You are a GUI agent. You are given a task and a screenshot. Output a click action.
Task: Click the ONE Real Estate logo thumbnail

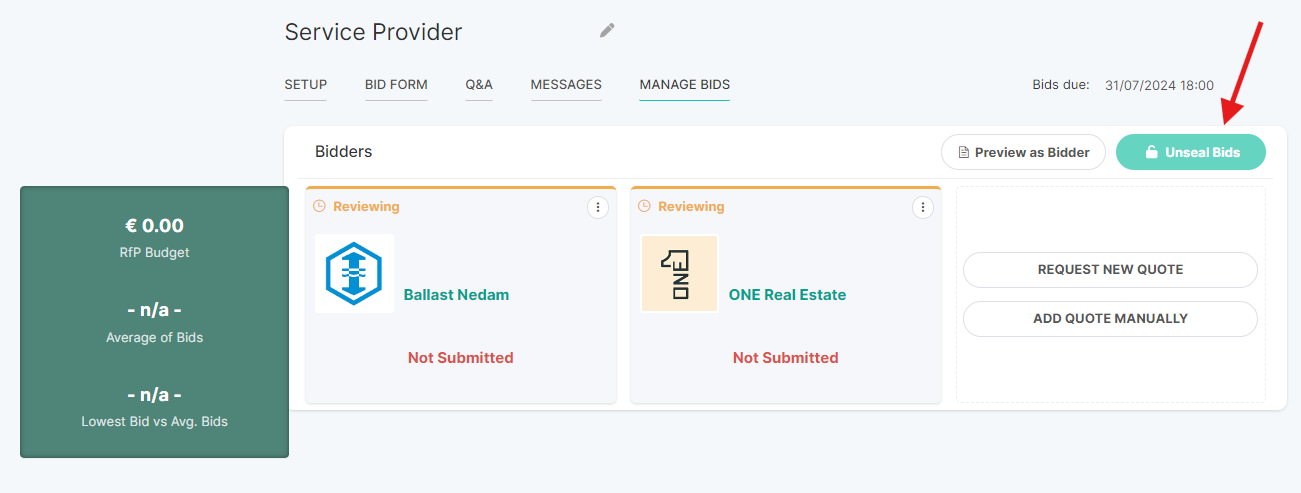point(679,273)
